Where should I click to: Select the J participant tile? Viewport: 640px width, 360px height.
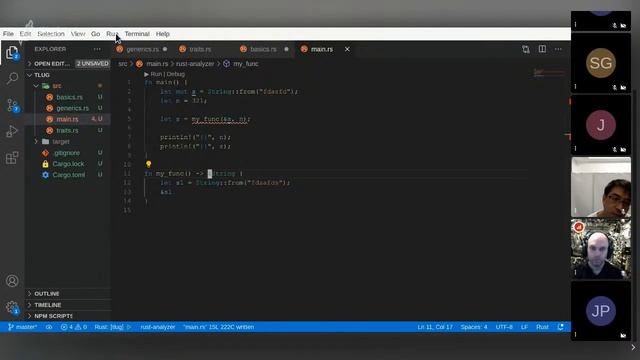(x=601, y=125)
